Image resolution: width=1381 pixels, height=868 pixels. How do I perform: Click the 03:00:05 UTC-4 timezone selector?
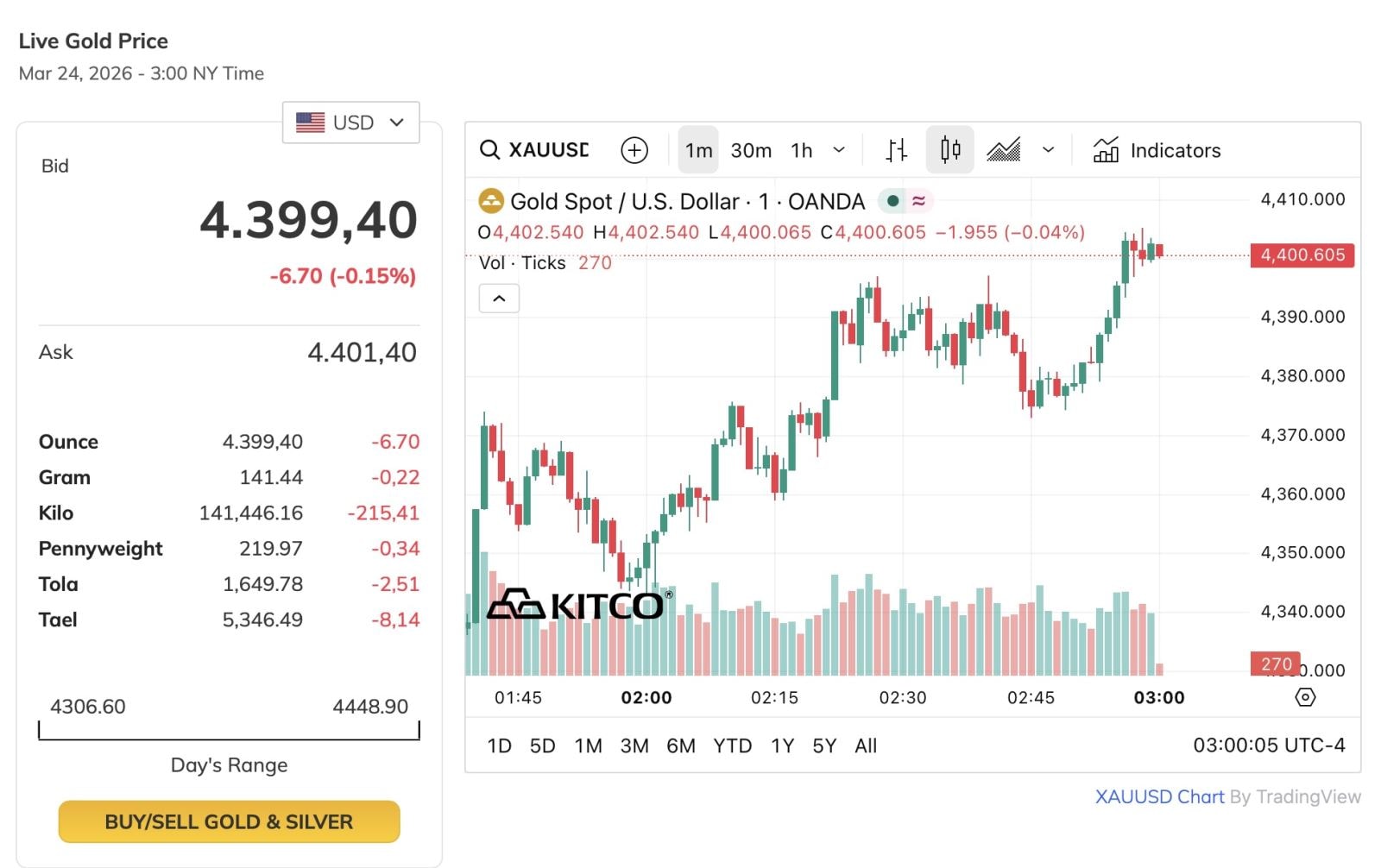coord(1268,745)
